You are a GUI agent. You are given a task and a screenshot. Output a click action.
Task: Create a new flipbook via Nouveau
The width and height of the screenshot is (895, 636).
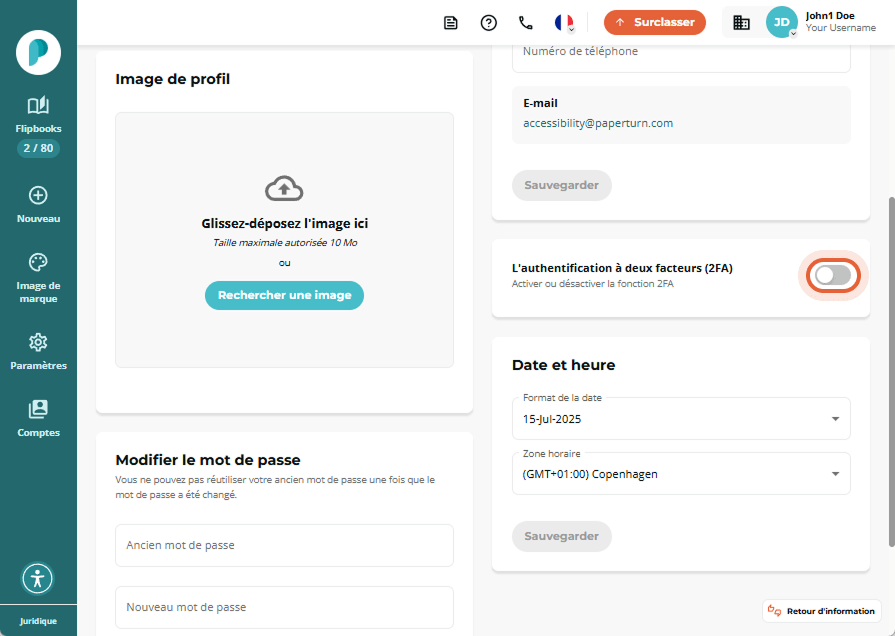(38, 205)
